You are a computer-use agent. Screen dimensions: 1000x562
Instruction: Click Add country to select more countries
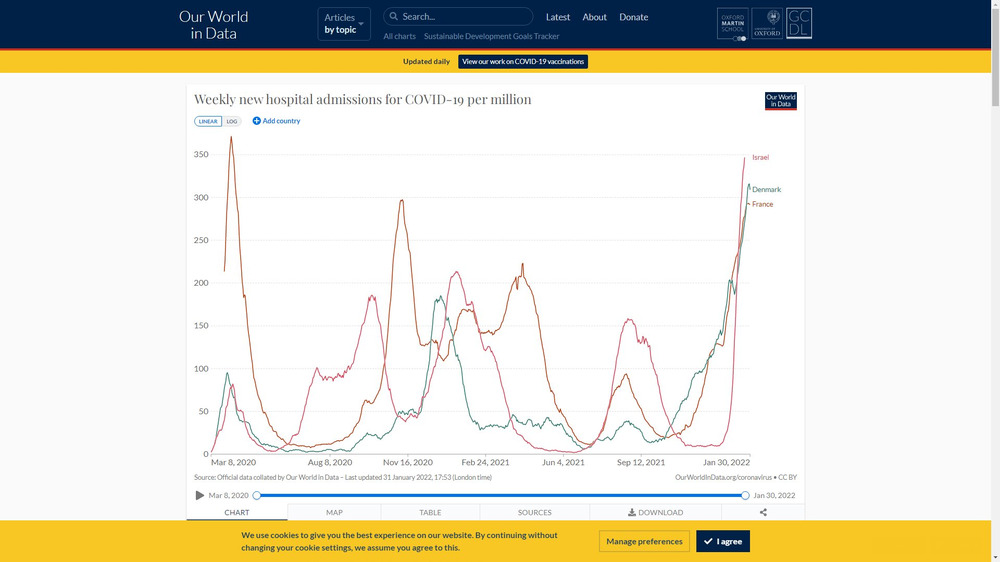(276, 121)
